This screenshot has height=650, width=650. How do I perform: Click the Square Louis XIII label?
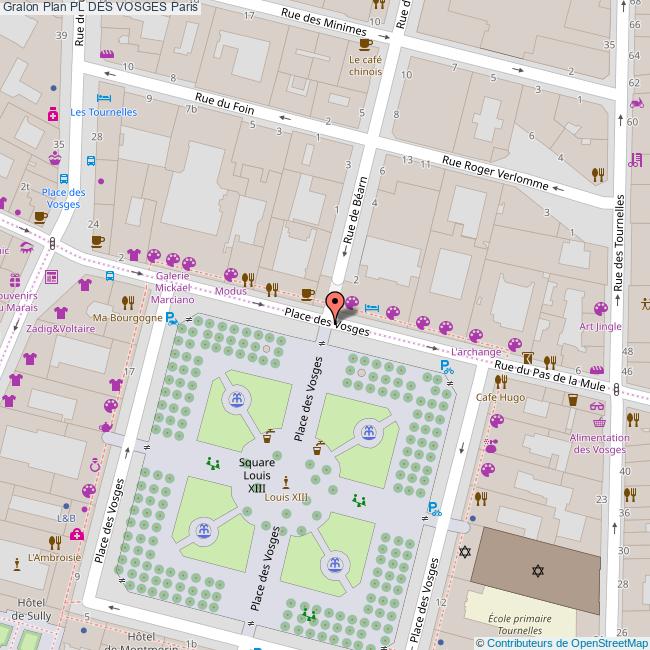(x=257, y=475)
